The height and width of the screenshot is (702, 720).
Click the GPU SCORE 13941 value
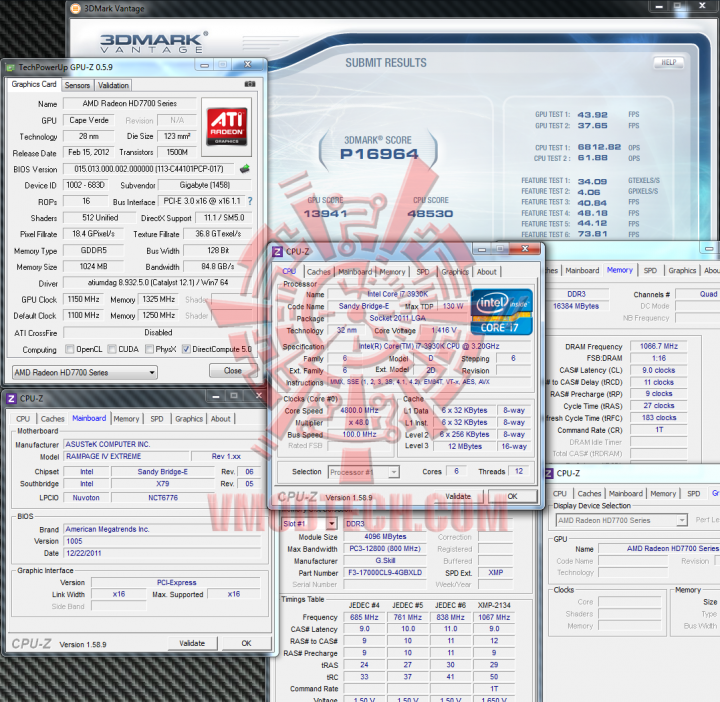pos(325,213)
